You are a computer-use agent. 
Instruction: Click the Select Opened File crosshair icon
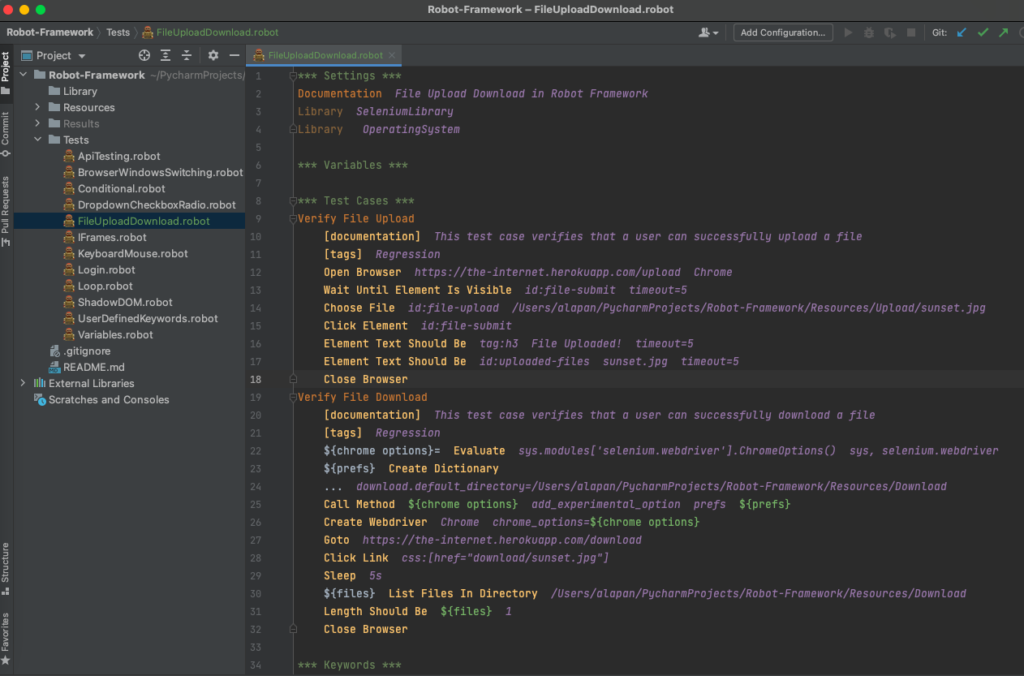pos(143,55)
